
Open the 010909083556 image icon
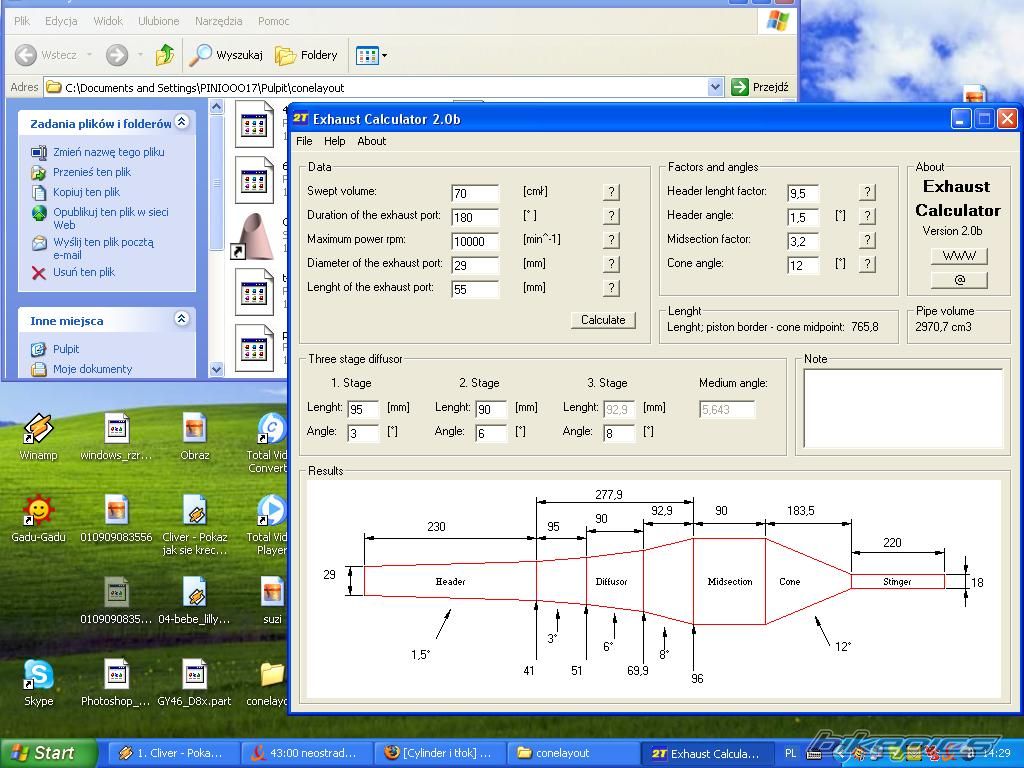tap(116, 517)
